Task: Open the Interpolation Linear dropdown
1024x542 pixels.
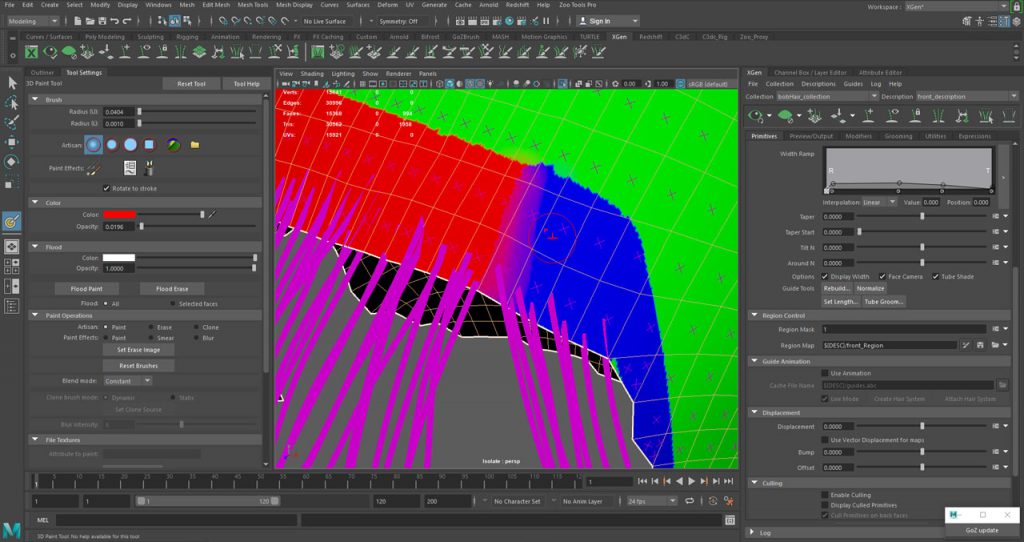Action: tap(880, 202)
